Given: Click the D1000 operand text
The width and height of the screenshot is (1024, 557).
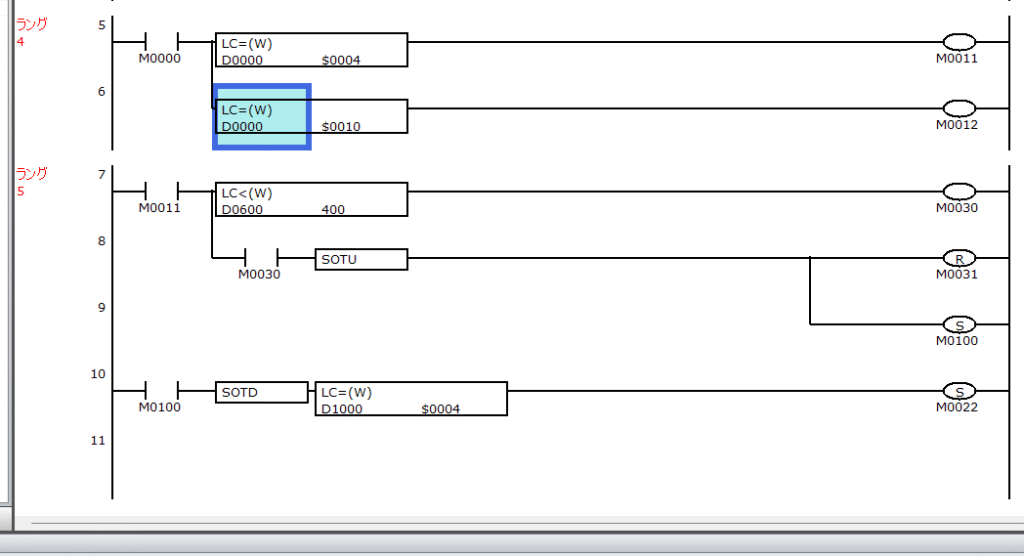Looking at the screenshot, I should pyautogui.click(x=342, y=409).
